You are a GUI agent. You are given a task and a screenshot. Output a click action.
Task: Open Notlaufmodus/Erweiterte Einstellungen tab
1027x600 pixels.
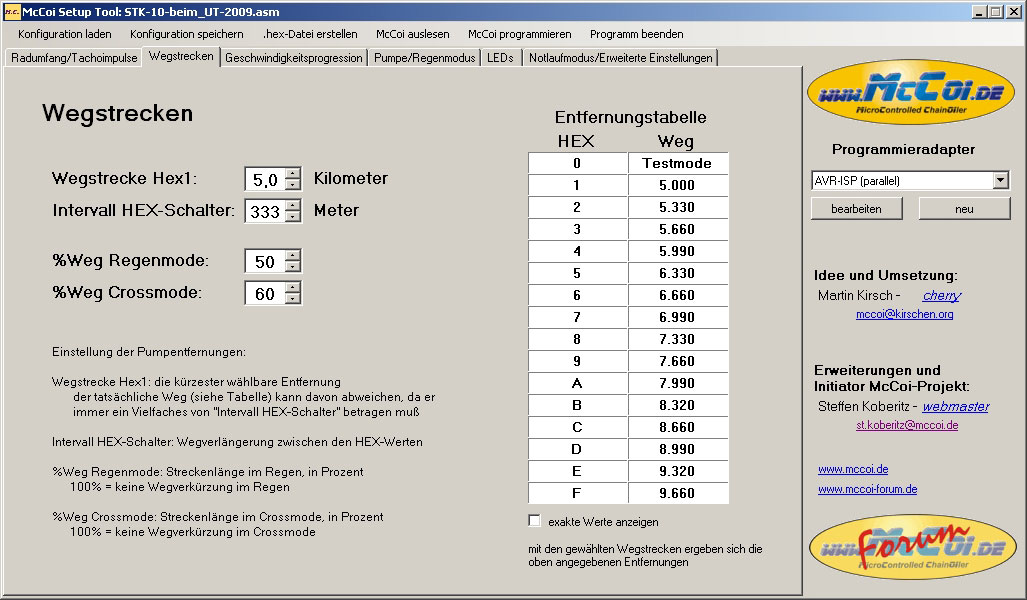[x=620, y=58]
